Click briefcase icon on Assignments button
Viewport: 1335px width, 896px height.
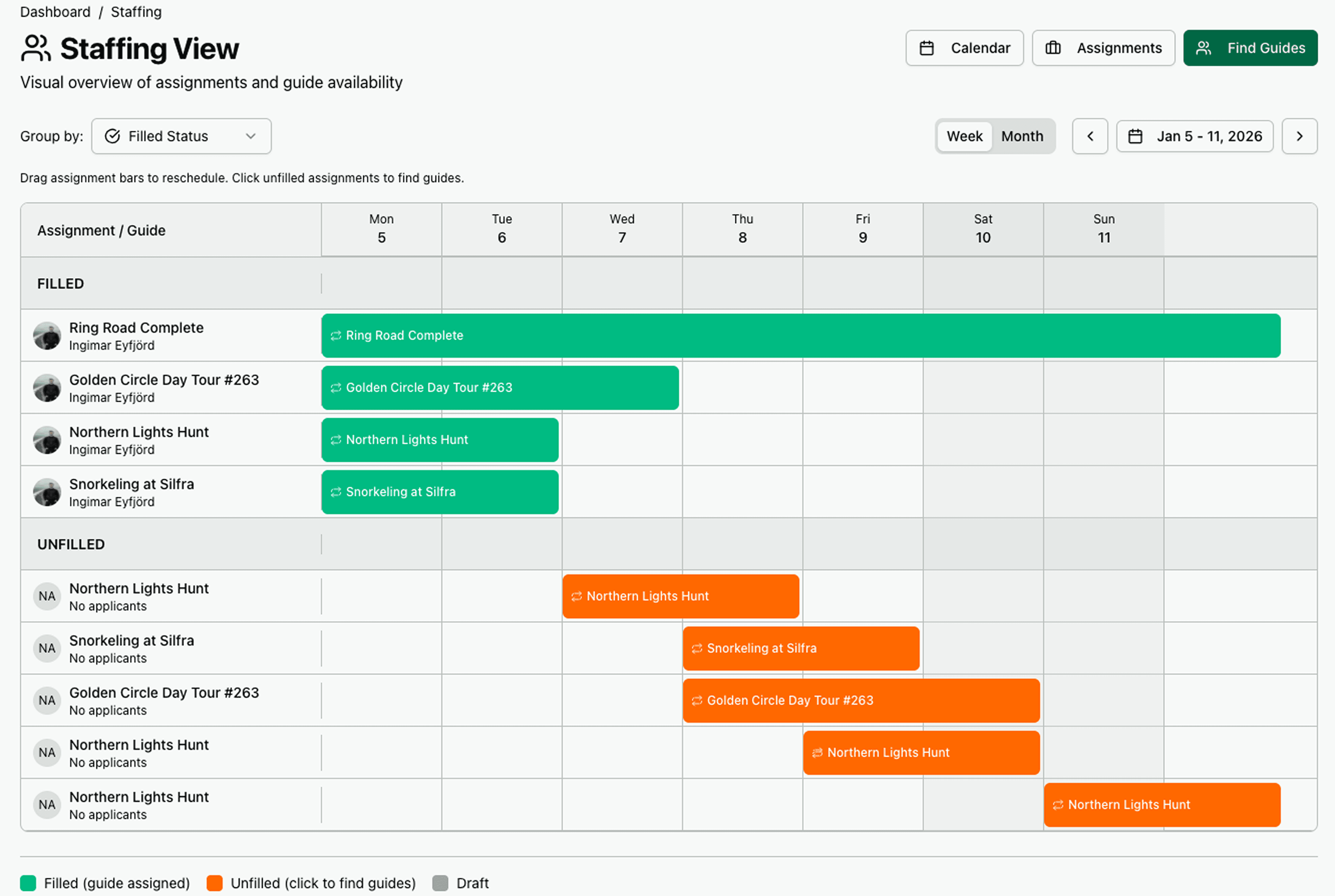coord(1053,48)
